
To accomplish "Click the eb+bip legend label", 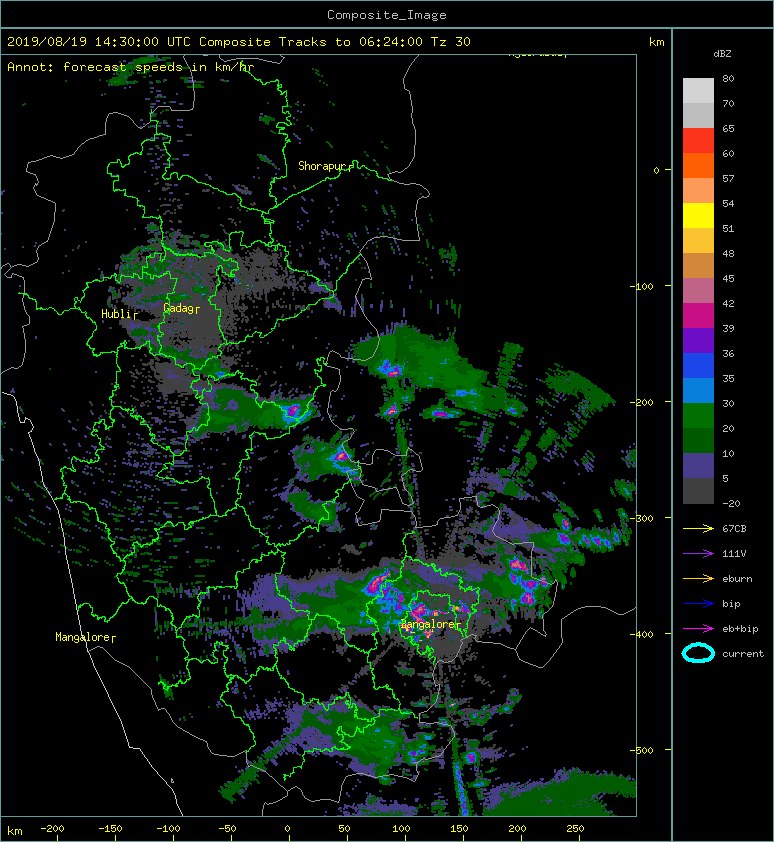I will tap(740, 628).
